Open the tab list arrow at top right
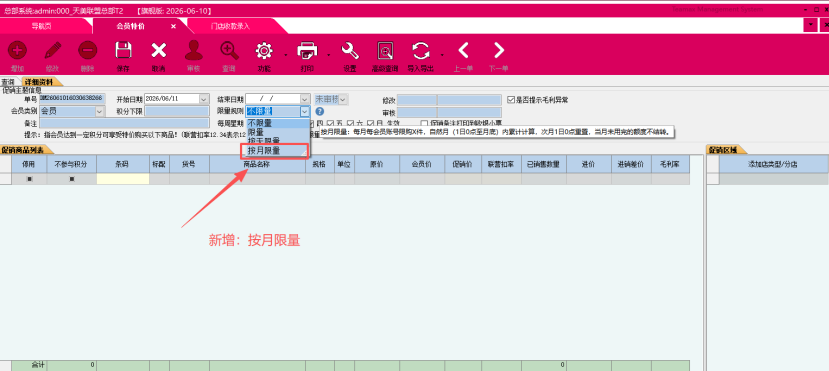829x371 pixels. click(810, 25)
